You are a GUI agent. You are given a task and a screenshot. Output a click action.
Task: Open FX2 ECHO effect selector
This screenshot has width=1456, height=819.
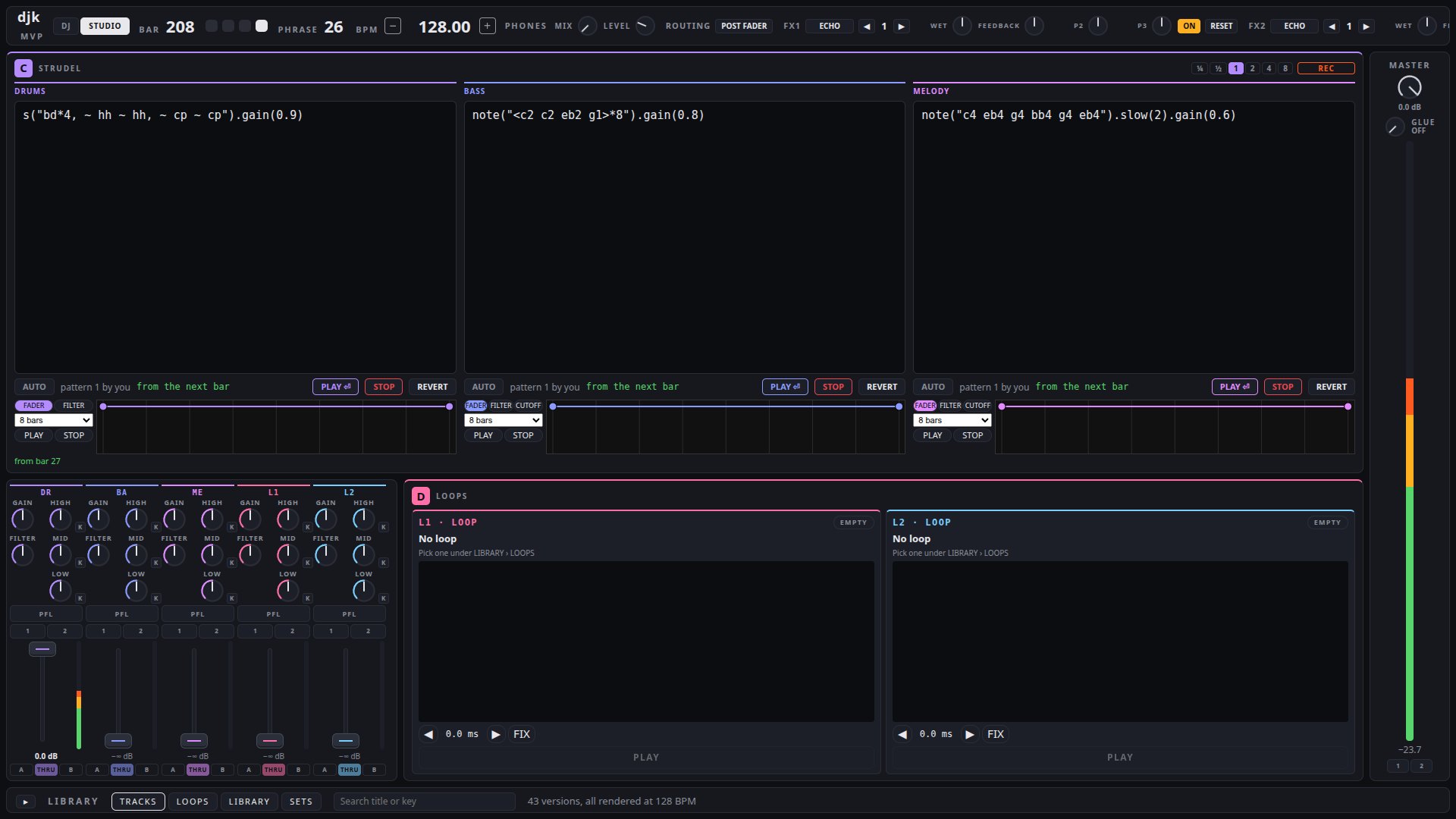coord(1294,26)
